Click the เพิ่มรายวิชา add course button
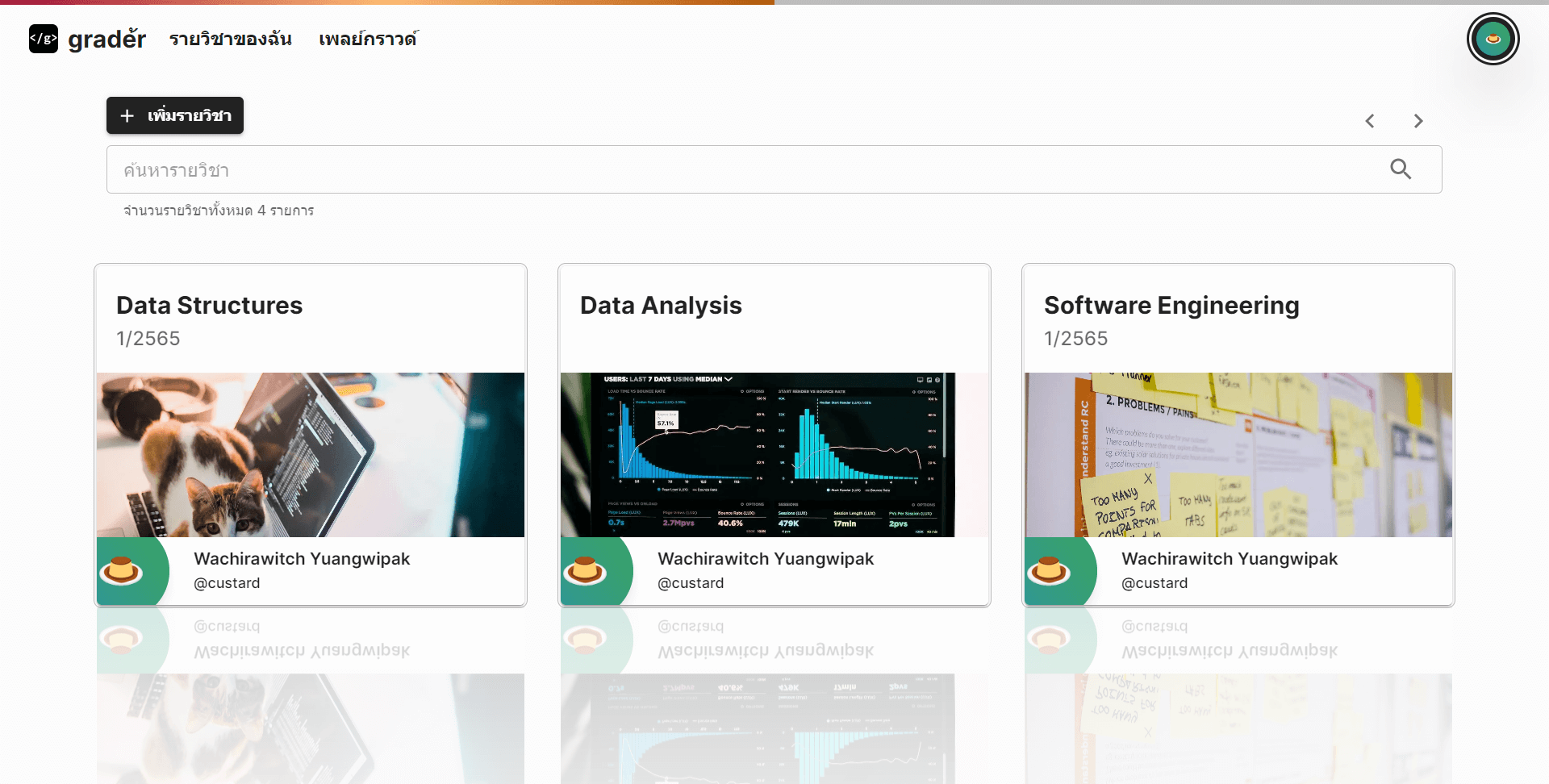1549x784 pixels. (x=175, y=115)
